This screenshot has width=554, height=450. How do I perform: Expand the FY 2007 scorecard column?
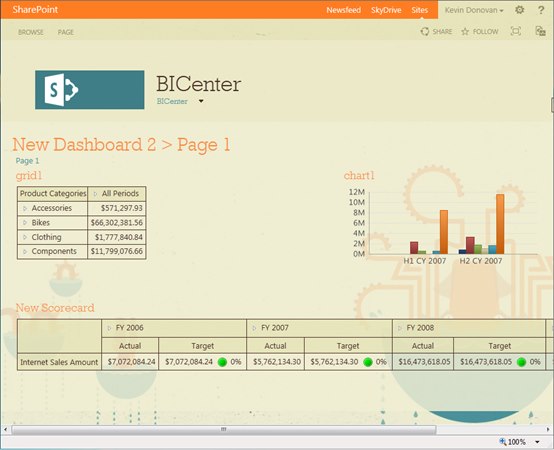pos(254,328)
